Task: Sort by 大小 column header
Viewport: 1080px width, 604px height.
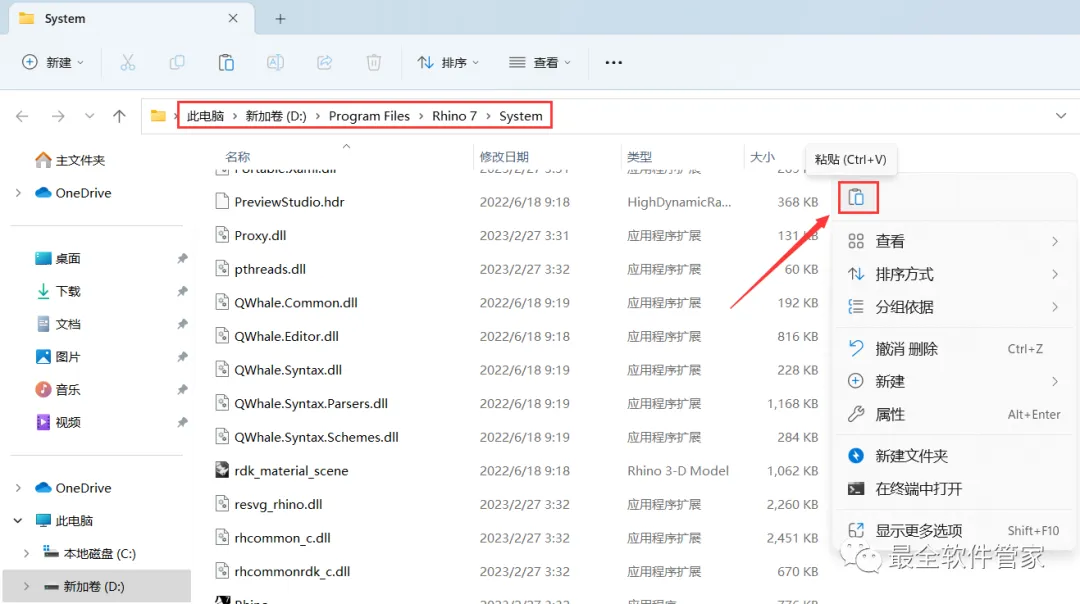Action: (762, 157)
